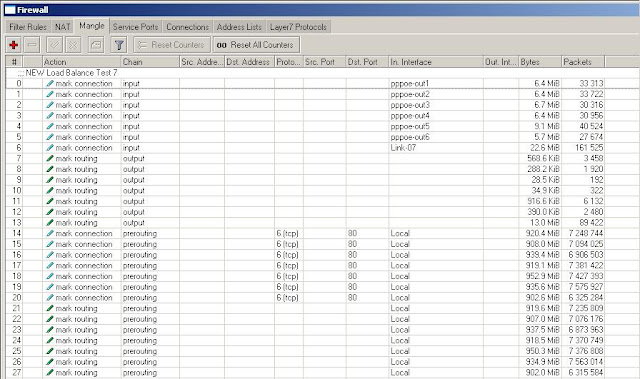Click 'input' chain in rule 4
The height and width of the screenshot is (379, 640).
131,126
